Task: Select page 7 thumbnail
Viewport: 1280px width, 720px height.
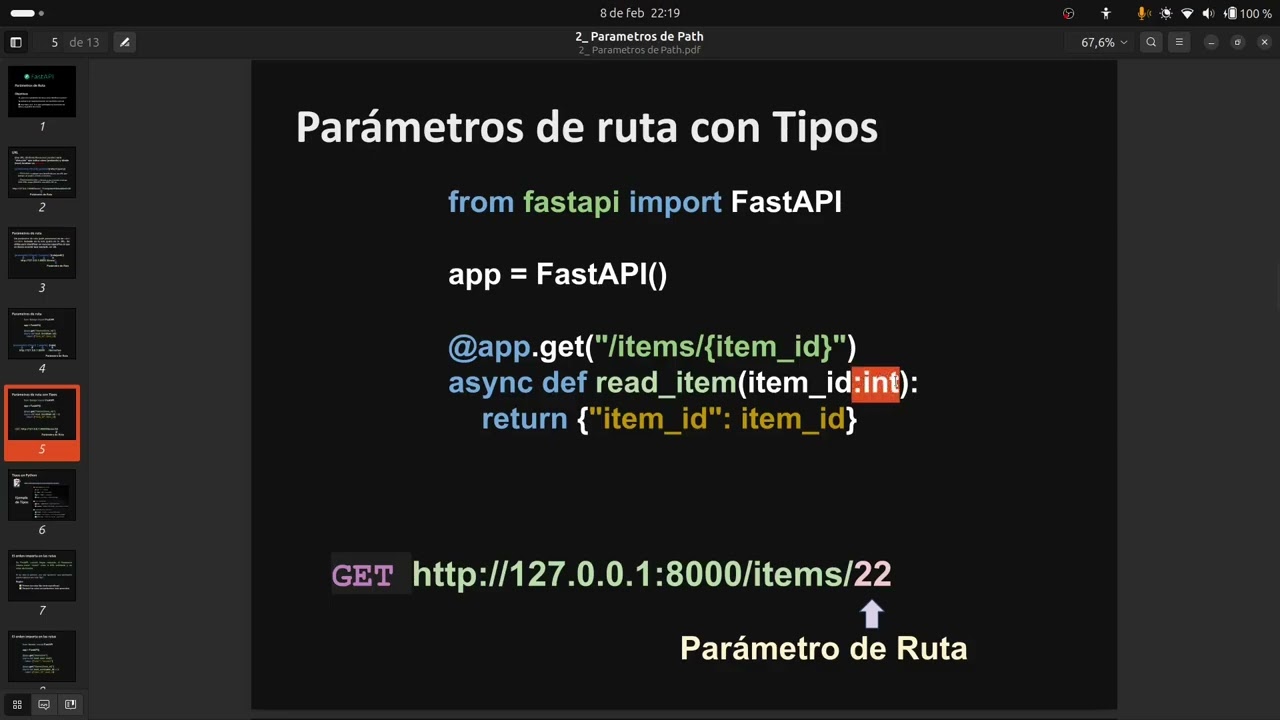Action: [42, 576]
